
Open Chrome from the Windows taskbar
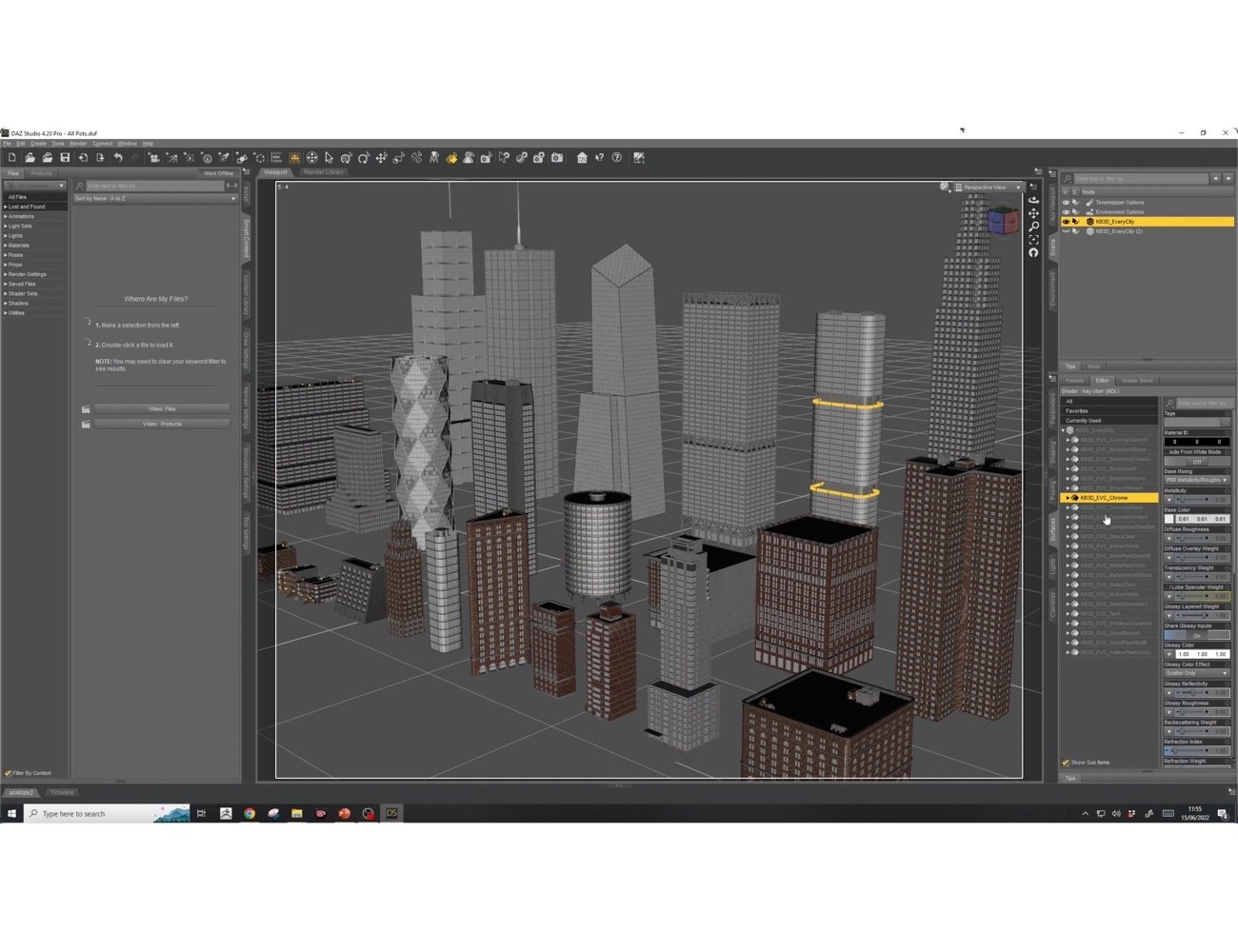pos(250,813)
